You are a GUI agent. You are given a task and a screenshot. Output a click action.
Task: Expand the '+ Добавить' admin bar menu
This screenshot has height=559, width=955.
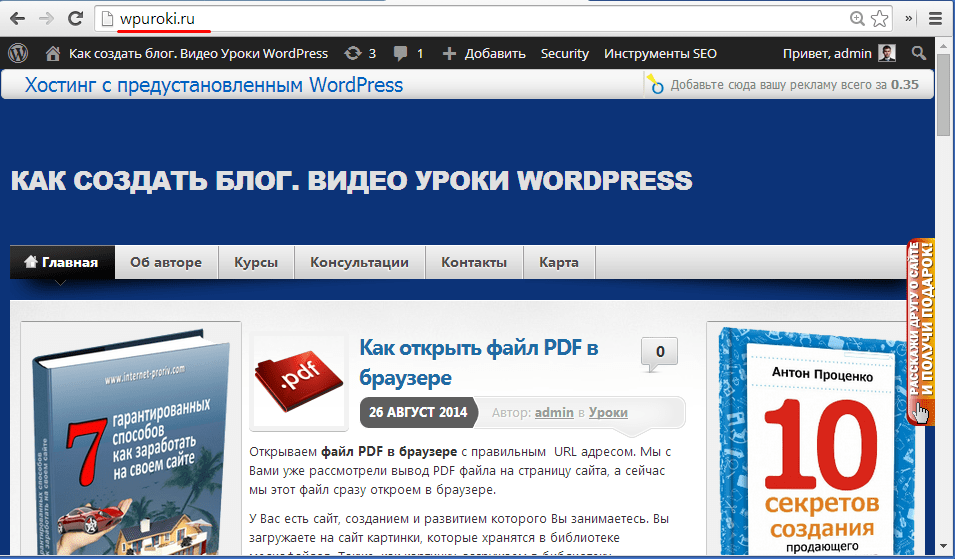click(x=483, y=53)
